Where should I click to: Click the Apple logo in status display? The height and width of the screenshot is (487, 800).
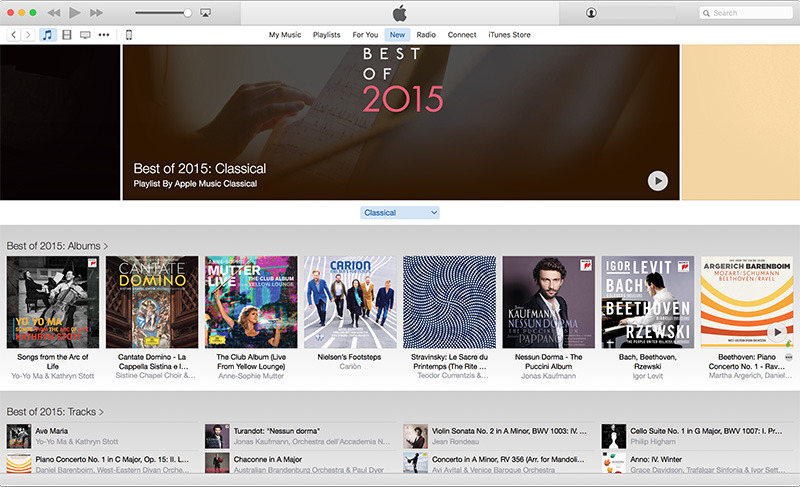click(400, 13)
